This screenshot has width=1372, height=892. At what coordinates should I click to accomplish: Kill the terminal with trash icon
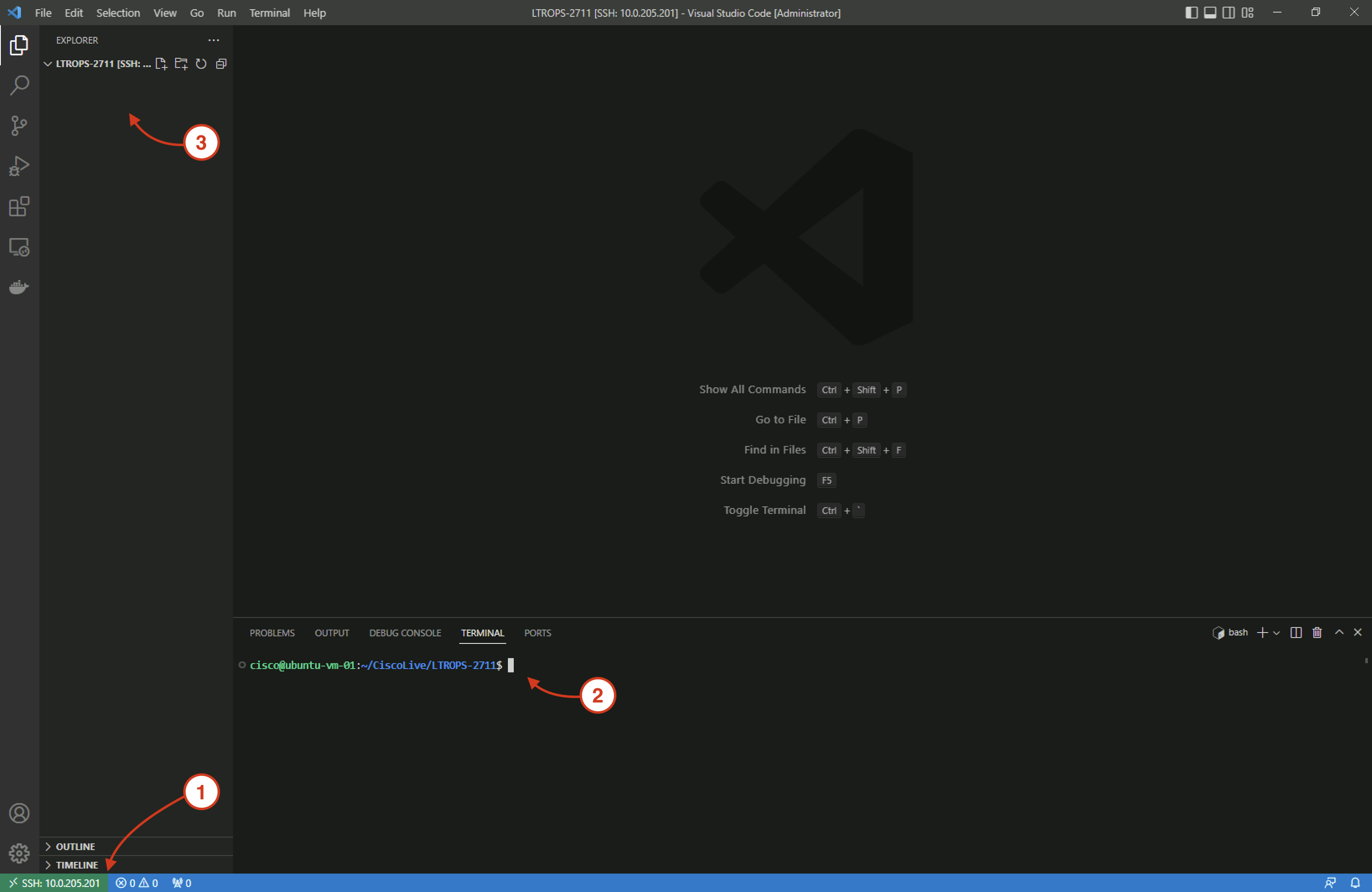tap(1317, 633)
